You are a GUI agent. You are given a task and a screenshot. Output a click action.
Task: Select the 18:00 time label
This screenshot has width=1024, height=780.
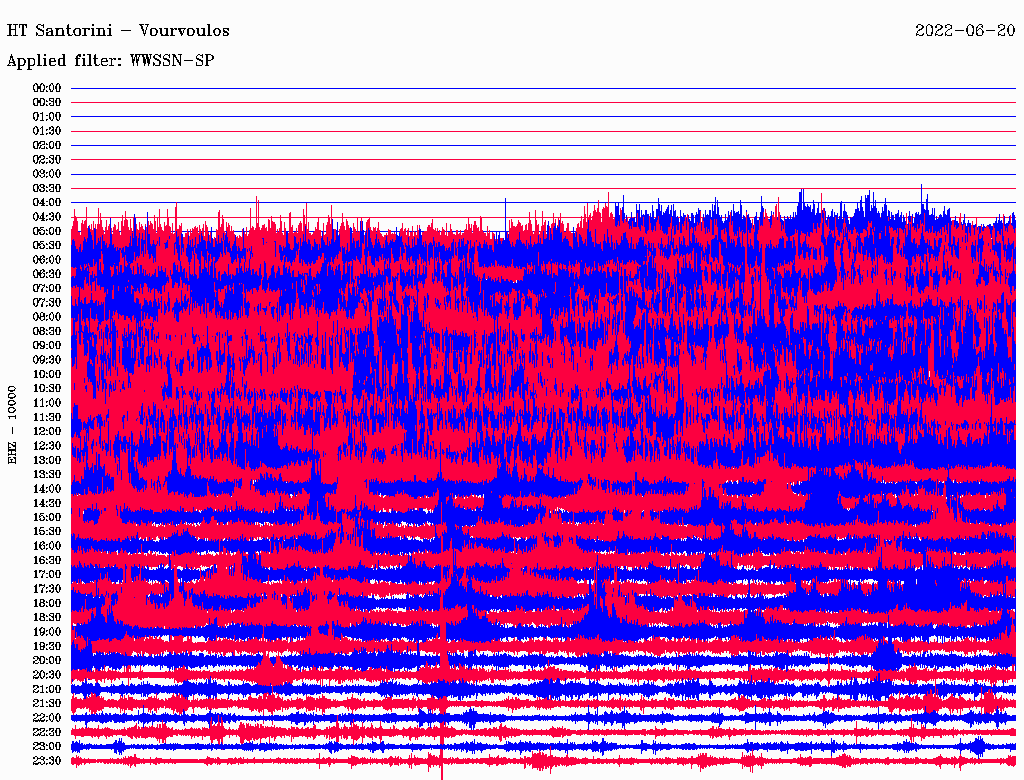[47, 603]
